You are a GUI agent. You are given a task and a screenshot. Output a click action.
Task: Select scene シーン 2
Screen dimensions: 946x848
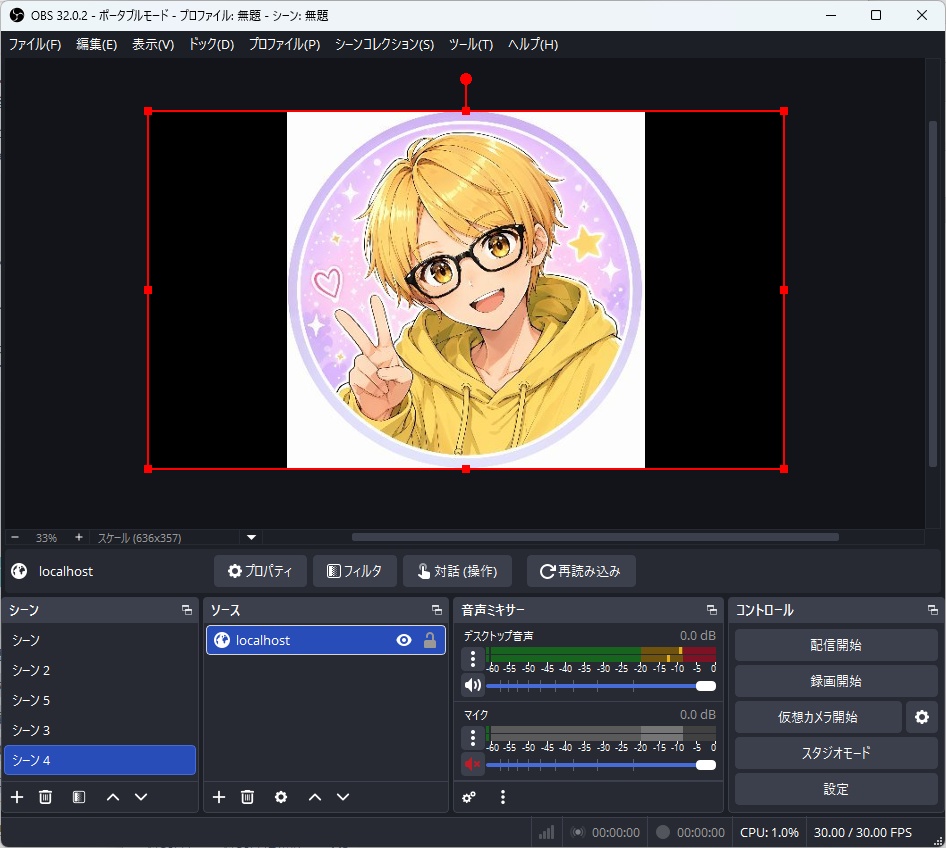[x=100, y=670]
